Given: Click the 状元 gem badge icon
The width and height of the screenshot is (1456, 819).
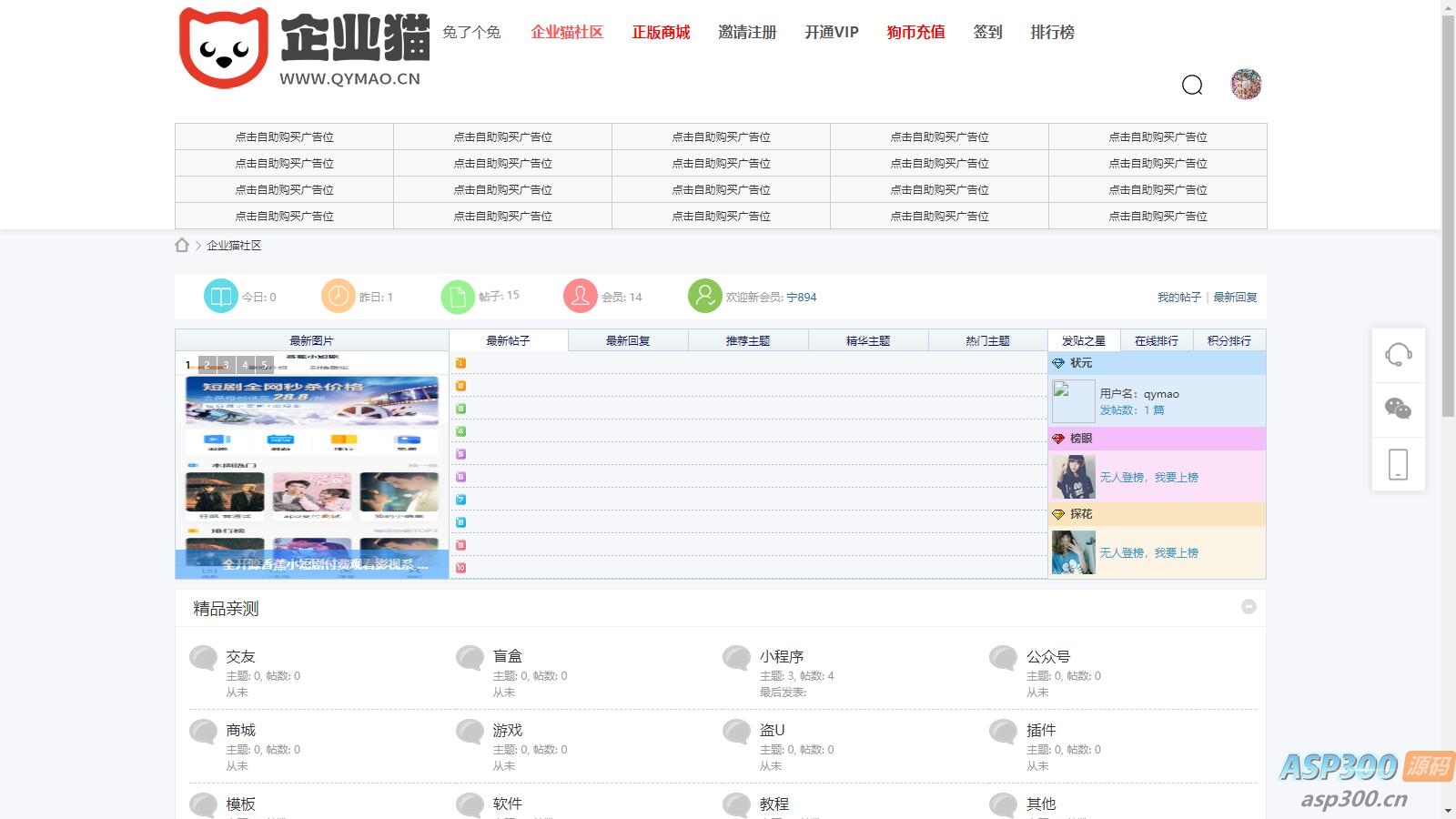Looking at the screenshot, I should pyautogui.click(x=1058, y=362).
